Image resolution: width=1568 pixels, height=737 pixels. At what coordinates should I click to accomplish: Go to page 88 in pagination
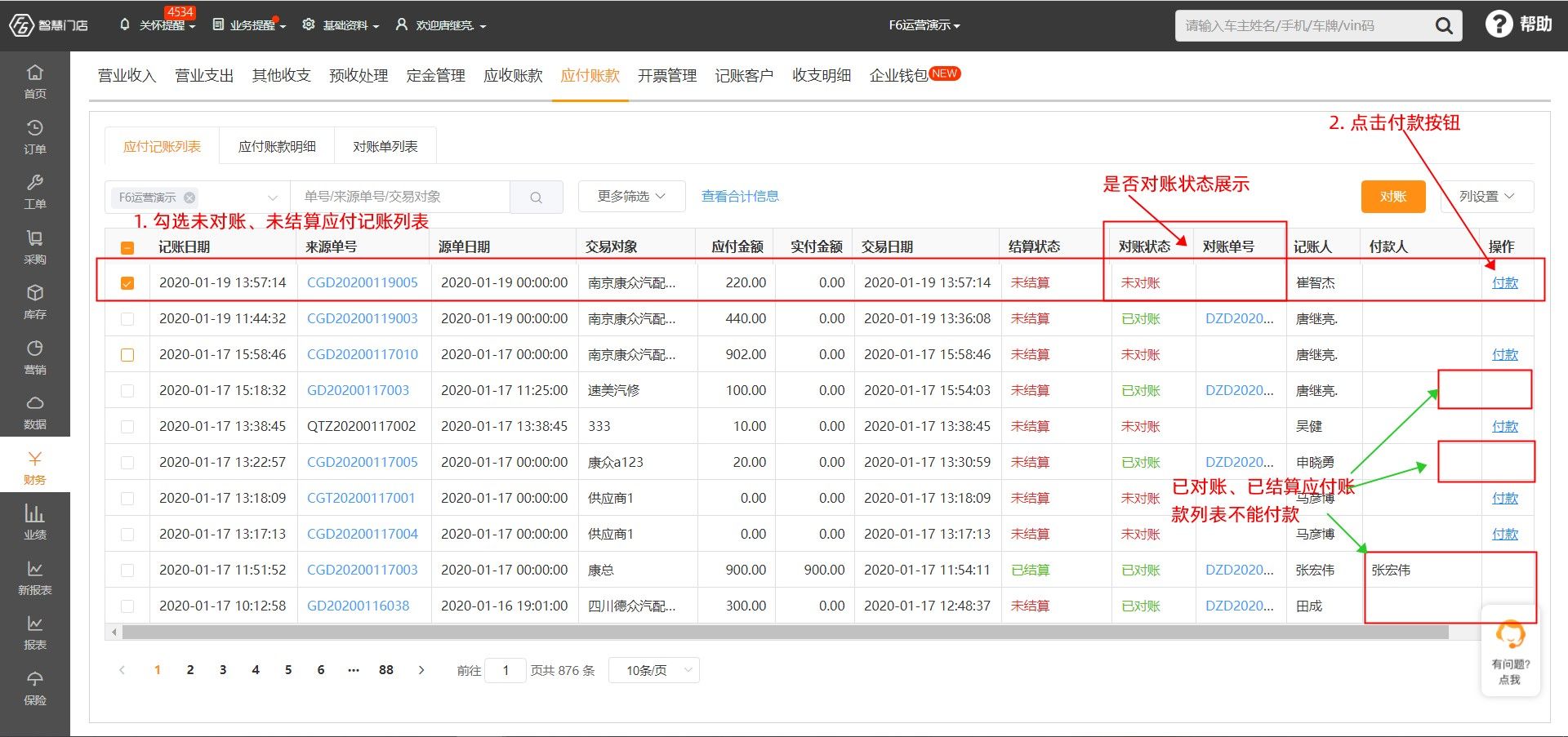pos(386,670)
